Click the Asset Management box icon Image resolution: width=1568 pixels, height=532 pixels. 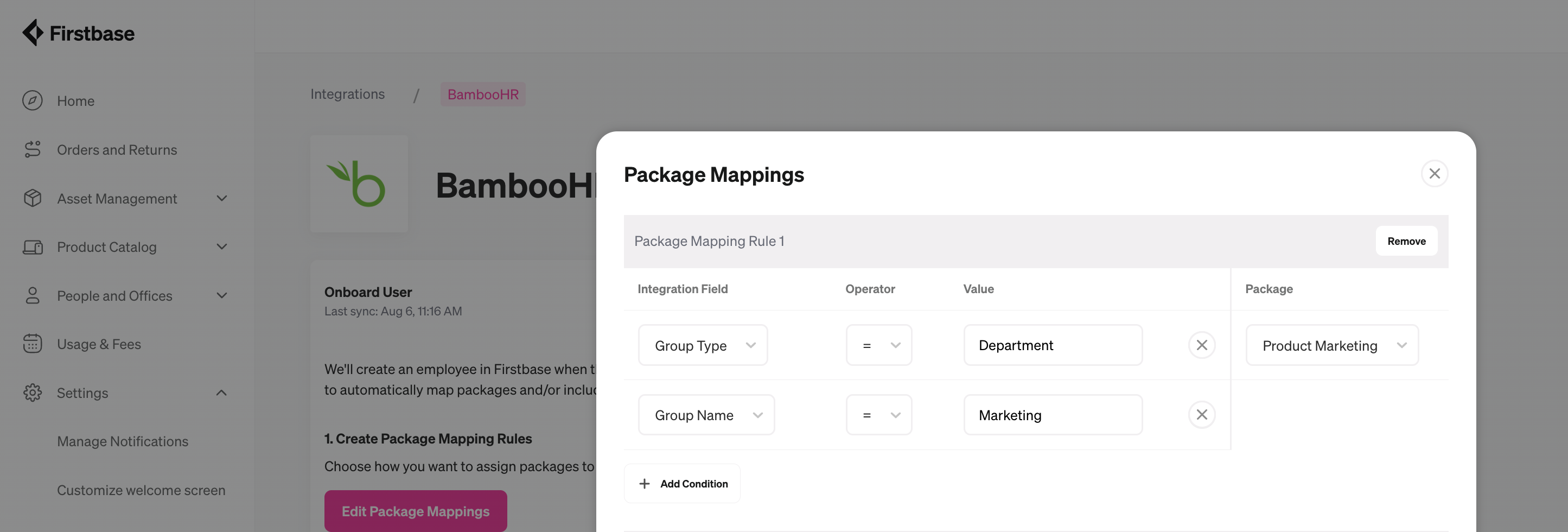32,198
